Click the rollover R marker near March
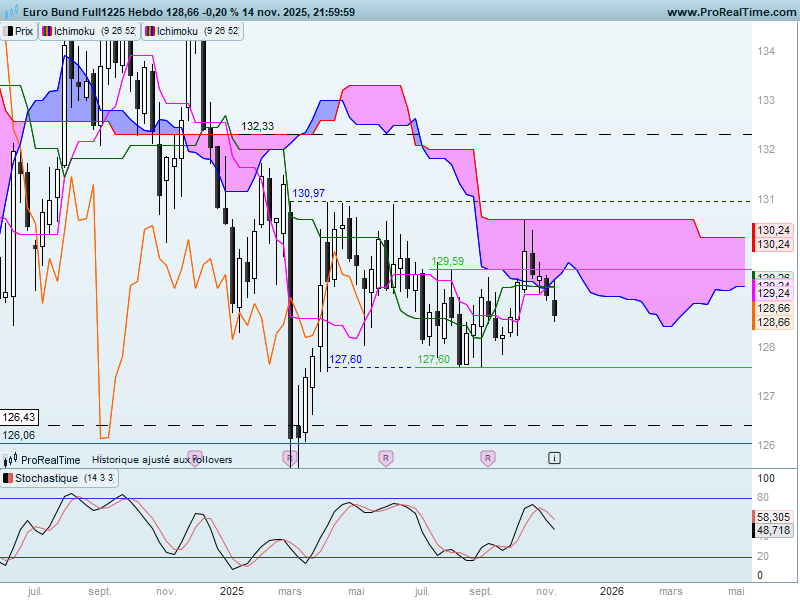The image size is (800, 600). click(x=289, y=458)
